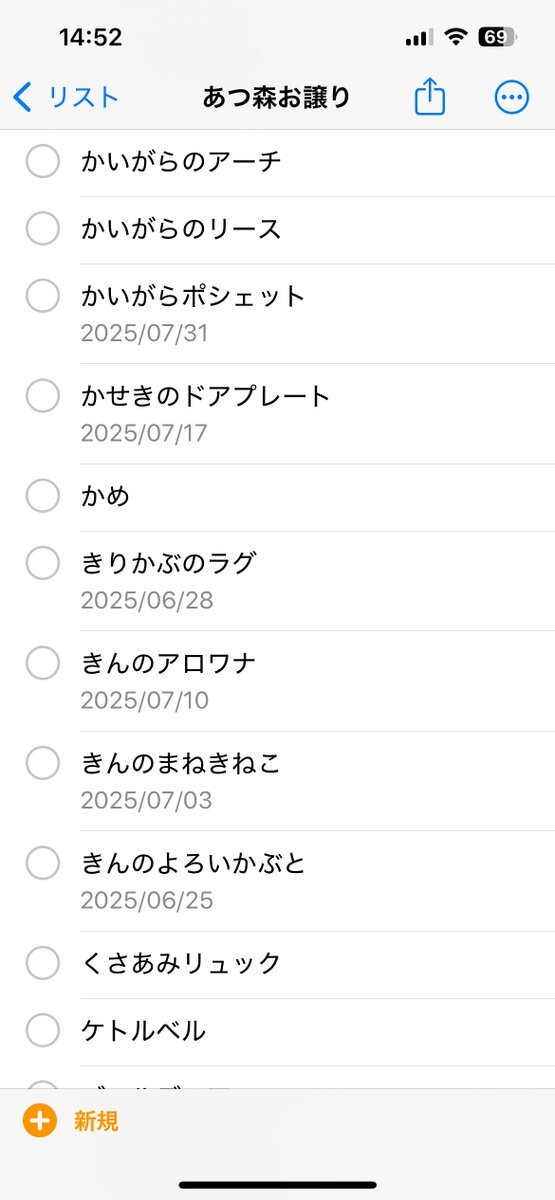Screen dimensions: 555x1200
Task: Tap the share icon in the header
Action: 430,96
